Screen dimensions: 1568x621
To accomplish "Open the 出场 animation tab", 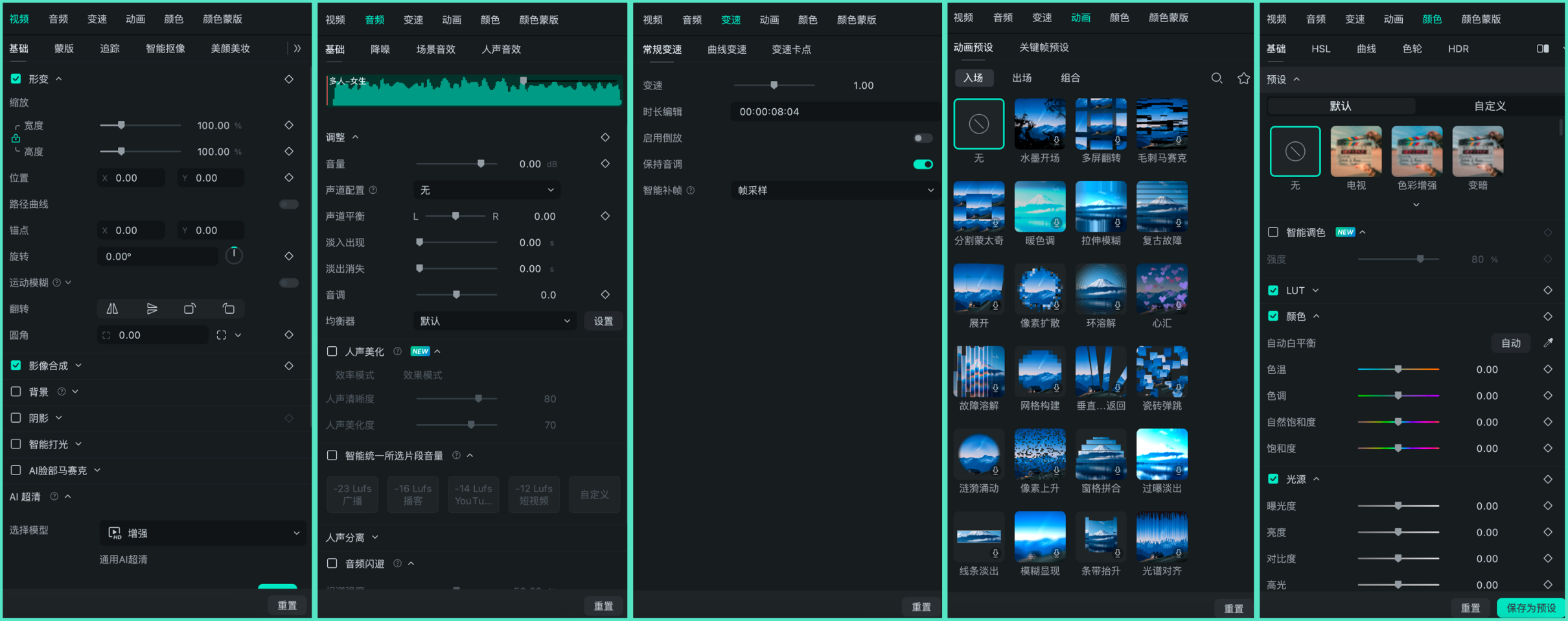I will coord(1022,78).
